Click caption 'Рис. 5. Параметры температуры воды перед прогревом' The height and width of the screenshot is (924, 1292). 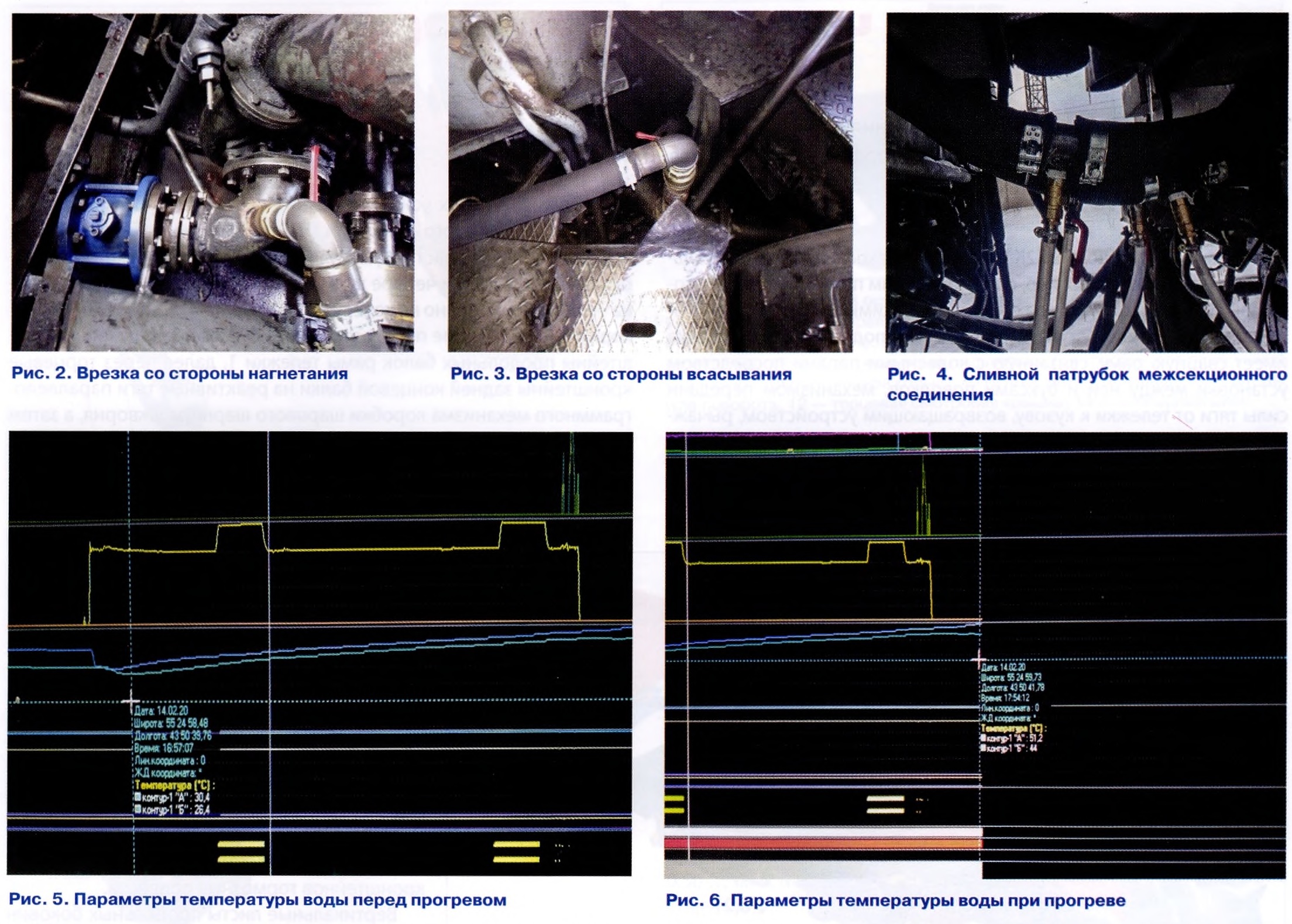coord(257,900)
